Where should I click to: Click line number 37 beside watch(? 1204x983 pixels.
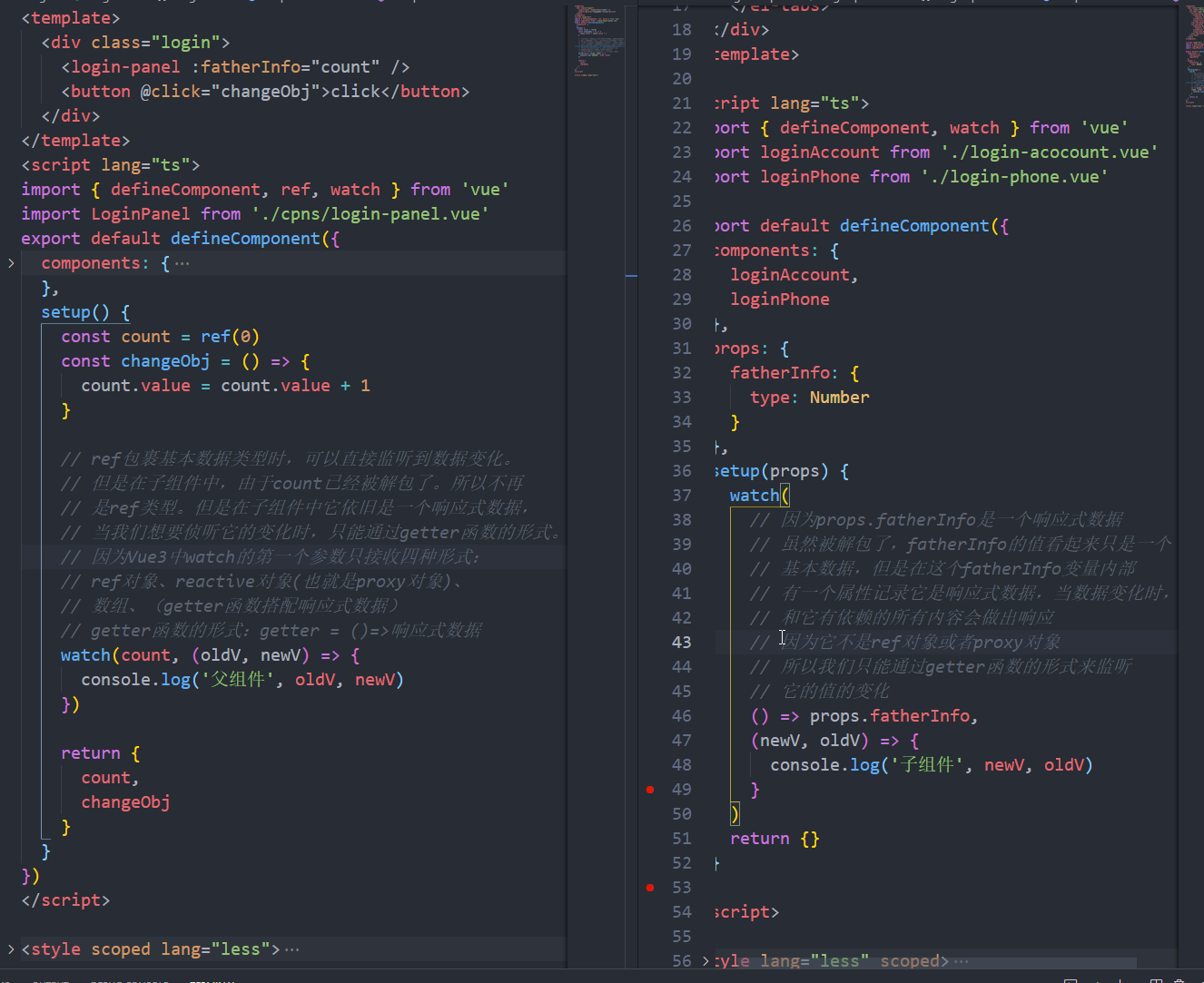pyautogui.click(x=681, y=496)
